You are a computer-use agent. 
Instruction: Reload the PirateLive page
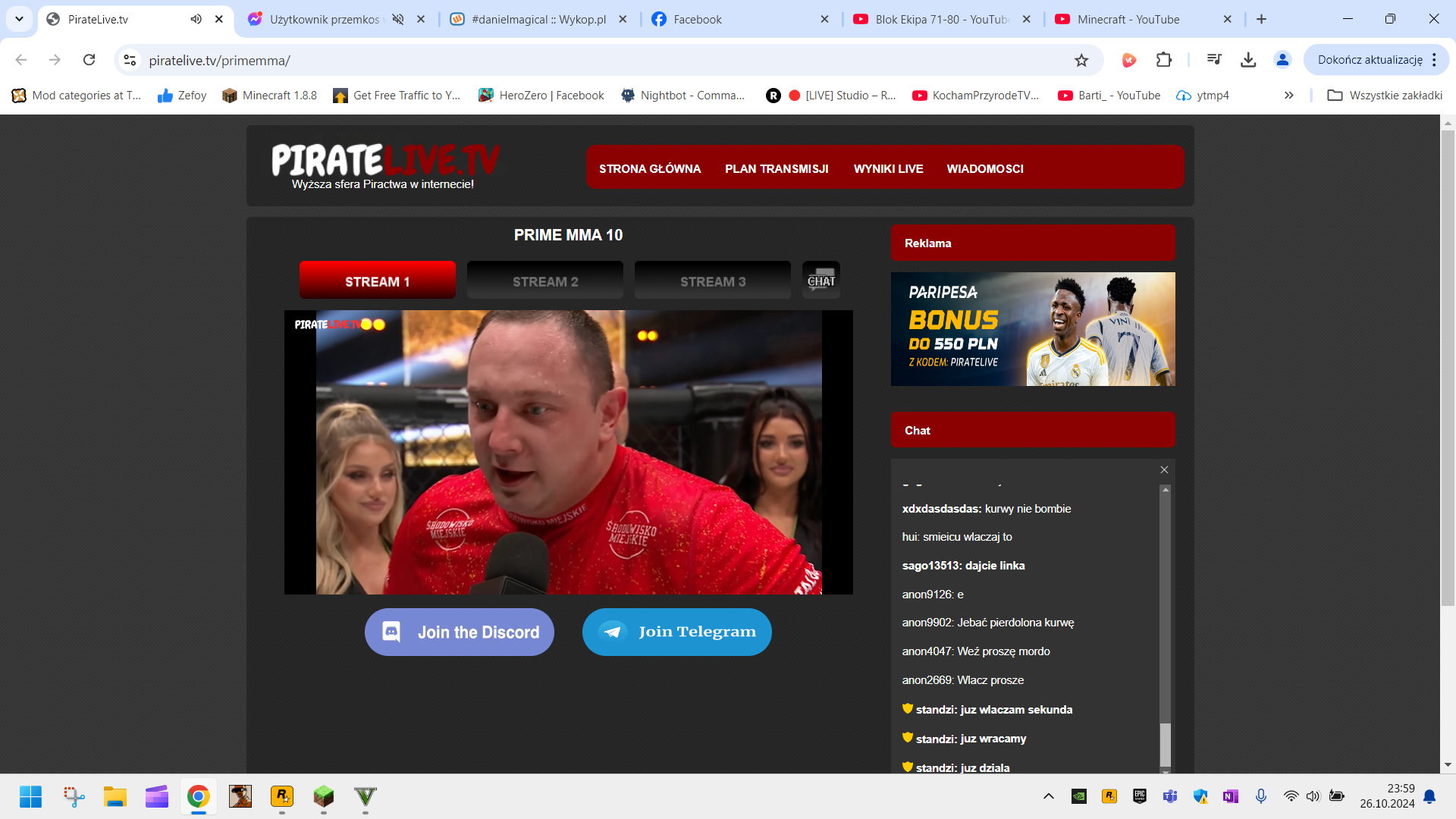pos(89,60)
